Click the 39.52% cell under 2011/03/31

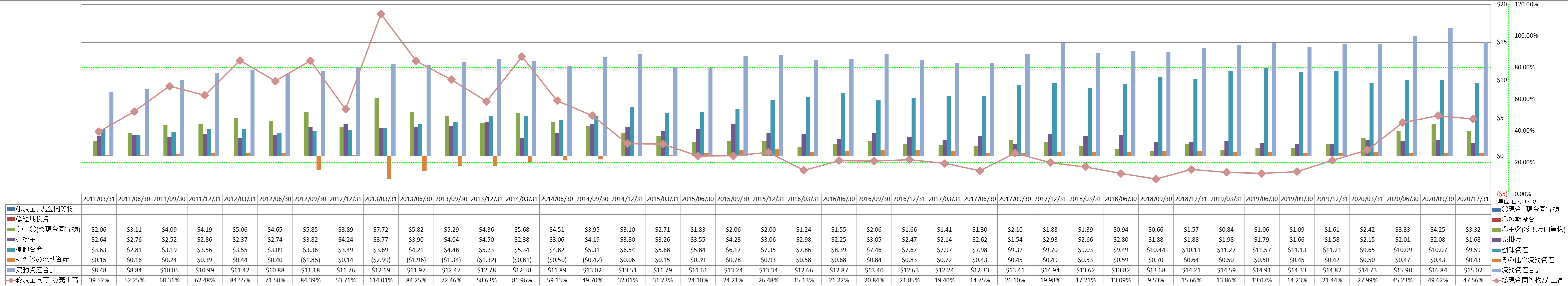(x=99, y=280)
